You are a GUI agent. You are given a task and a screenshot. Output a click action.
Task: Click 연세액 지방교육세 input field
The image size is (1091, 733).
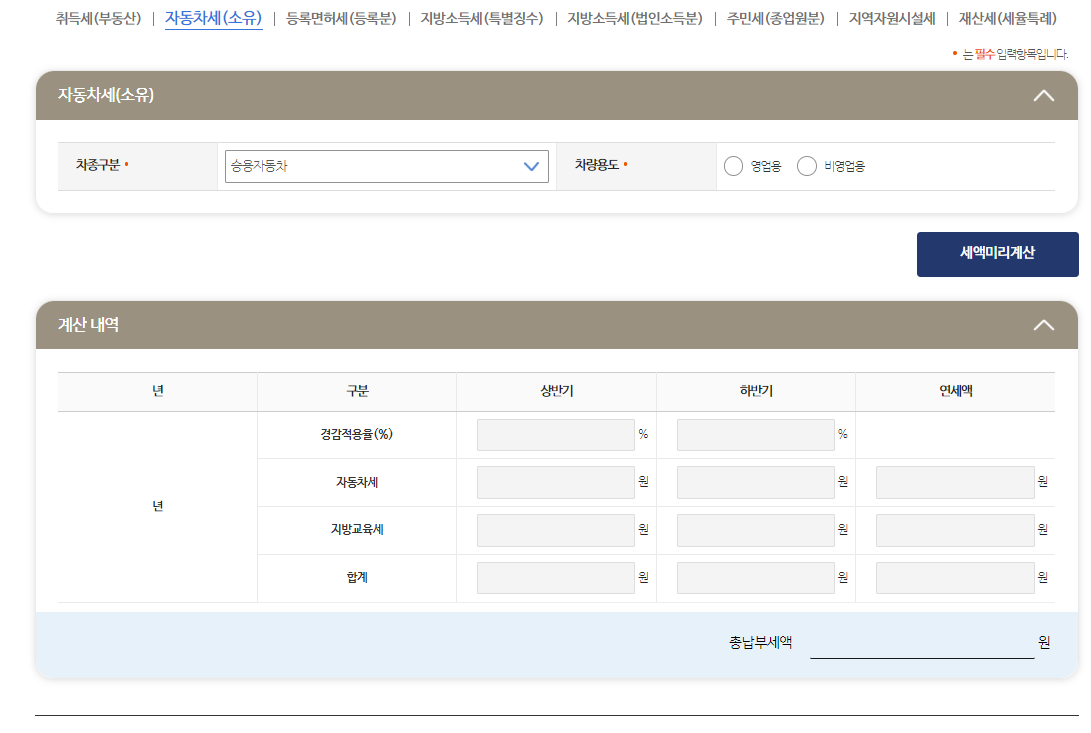pos(955,530)
